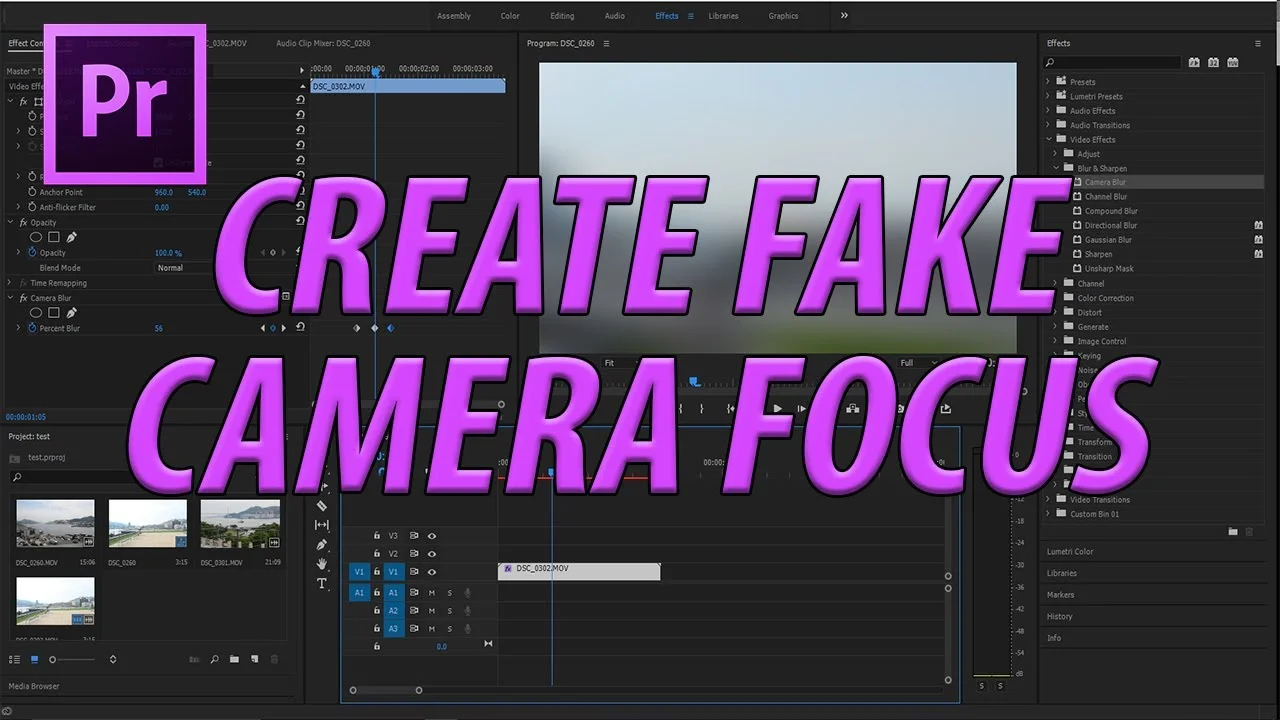Select the Razor tool in the tools panel
The height and width of the screenshot is (720, 1280).
pos(322,506)
